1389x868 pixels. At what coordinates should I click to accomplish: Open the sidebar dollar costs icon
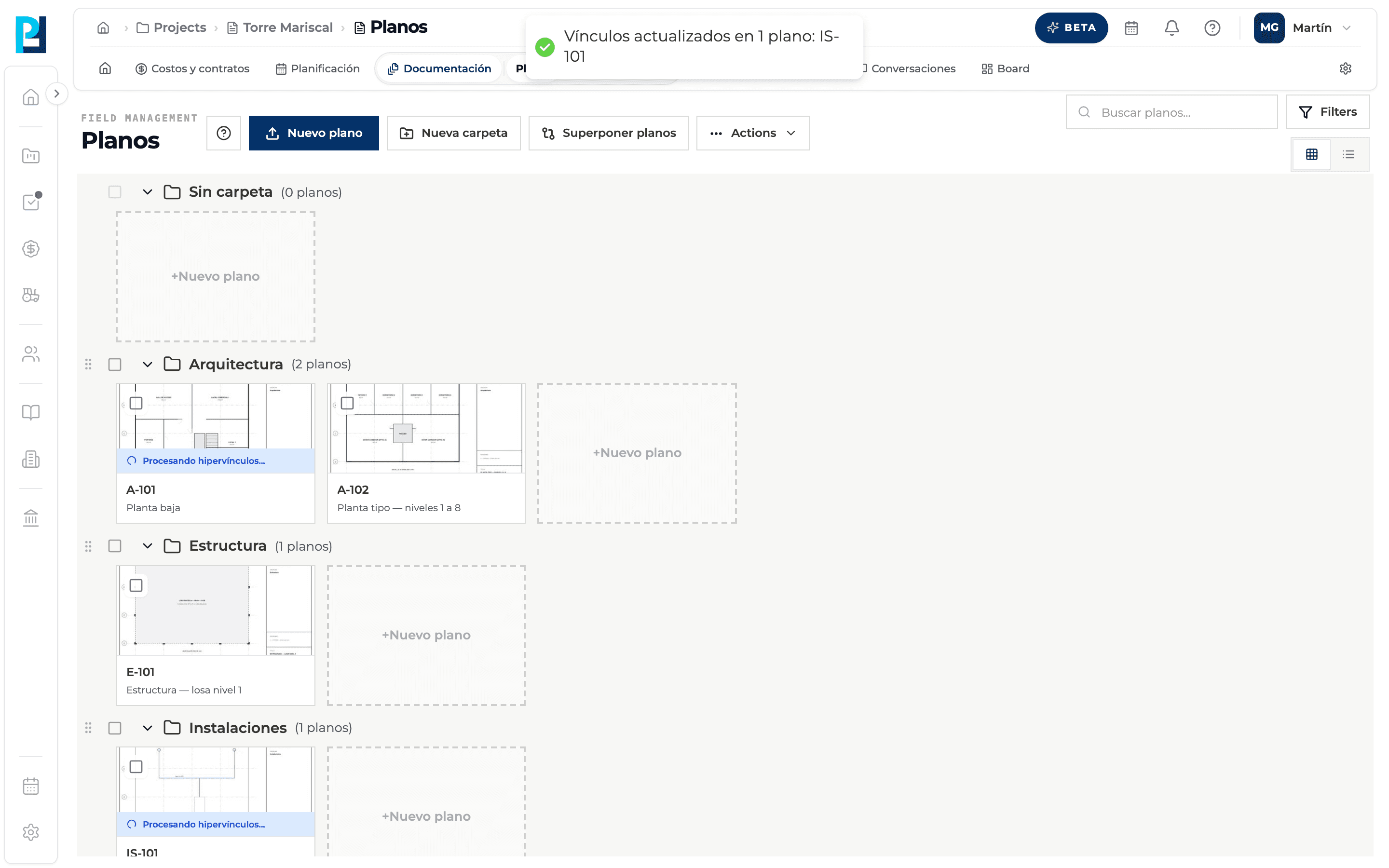point(30,248)
